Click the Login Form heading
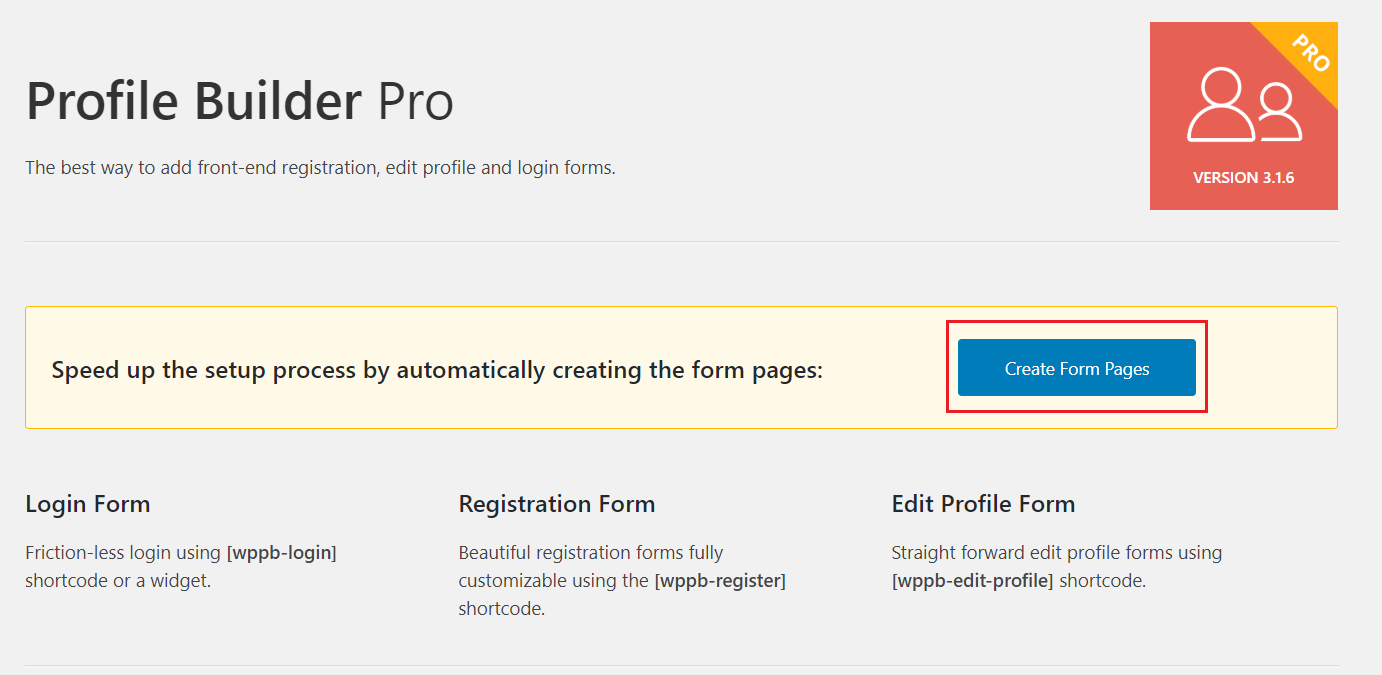Image resolution: width=1382 pixels, height=675 pixels. click(88, 504)
